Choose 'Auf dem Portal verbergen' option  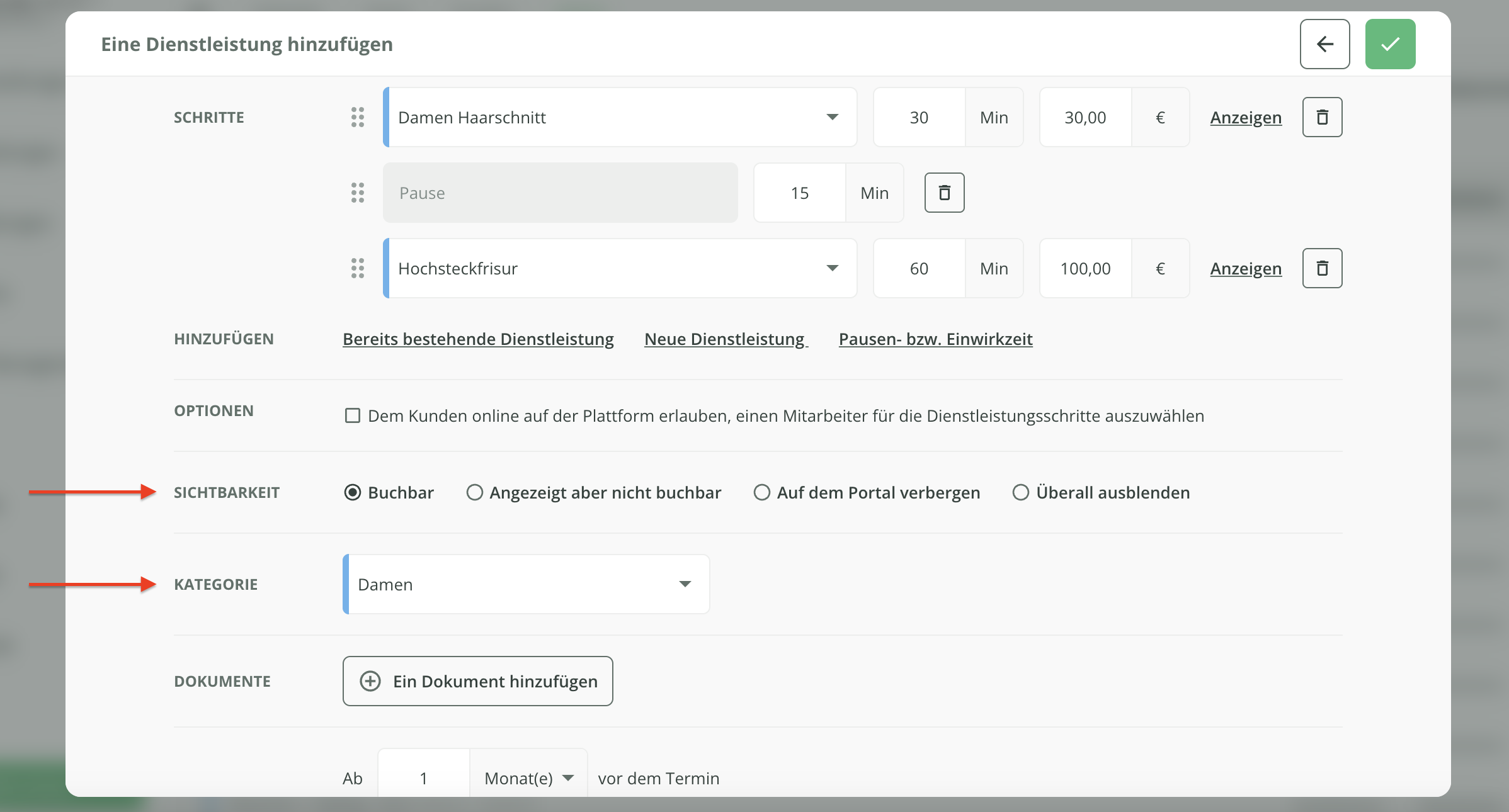(761, 492)
